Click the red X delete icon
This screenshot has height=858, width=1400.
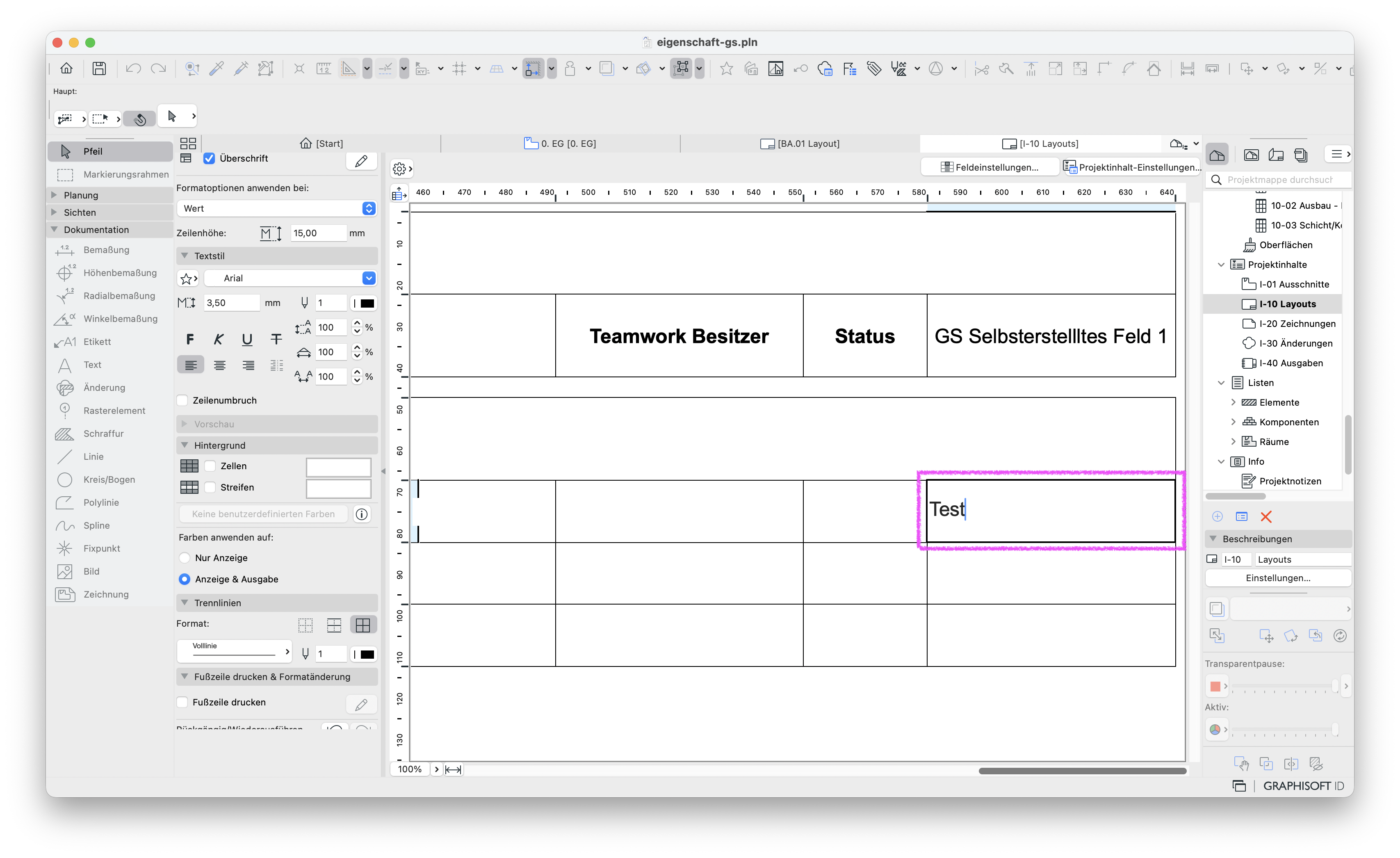pos(1265,516)
